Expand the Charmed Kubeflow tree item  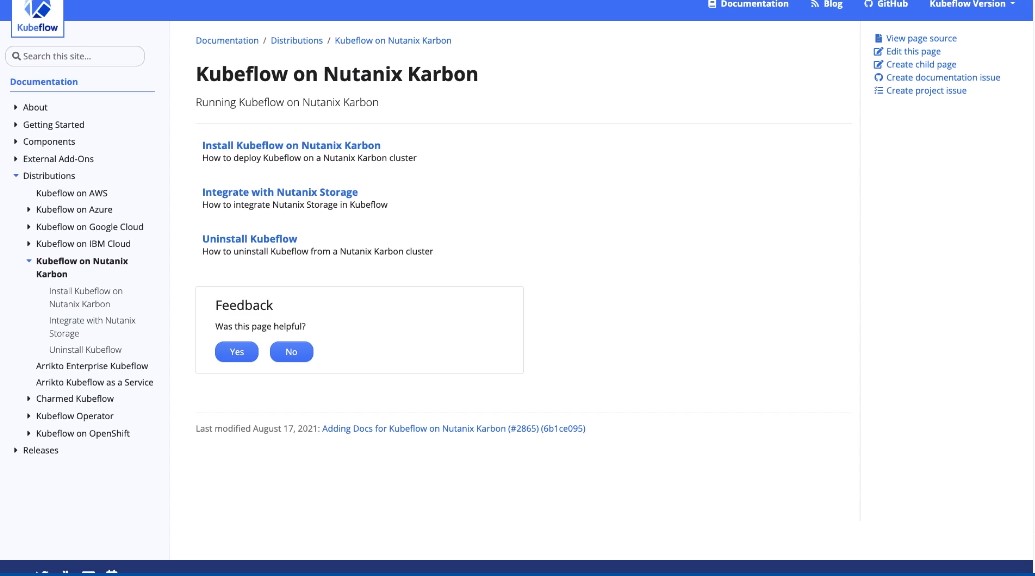[x=29, y=399]
